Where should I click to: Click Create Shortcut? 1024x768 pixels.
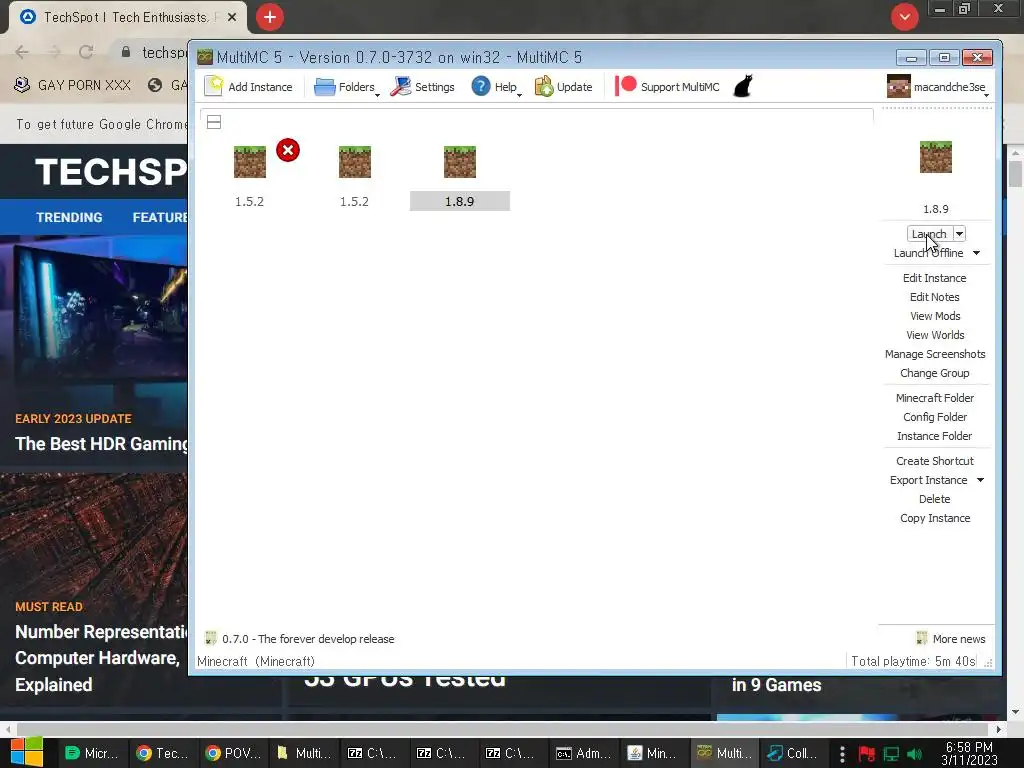[x=935, y=461]
